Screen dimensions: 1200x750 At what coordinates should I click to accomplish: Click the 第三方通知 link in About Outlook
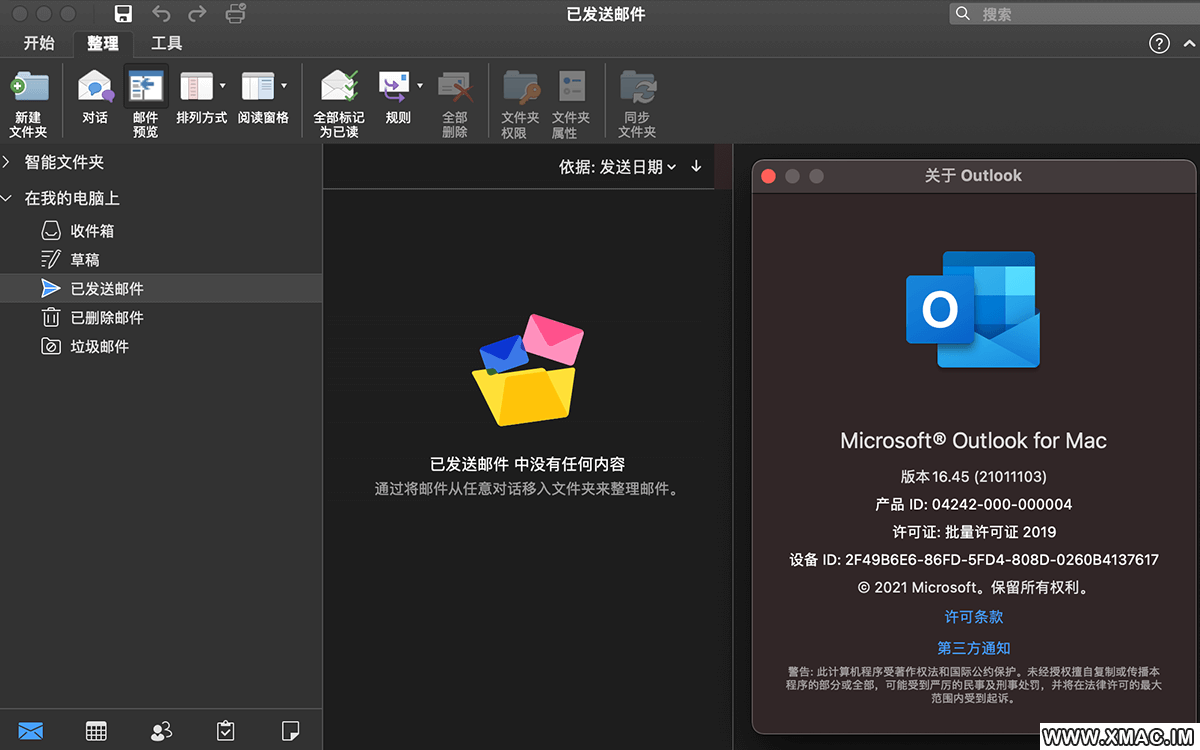[974, 648]
